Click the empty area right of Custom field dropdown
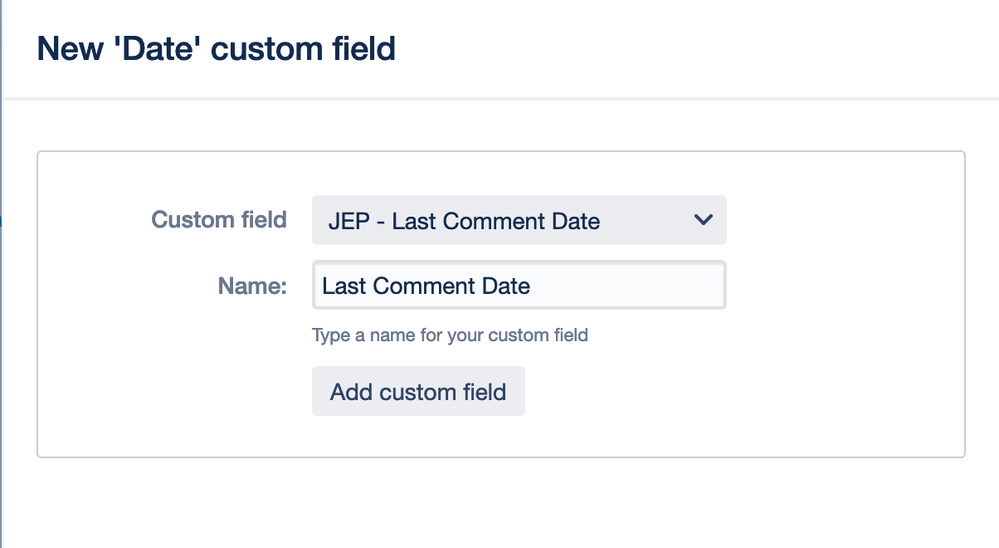Image resolution: width=999 pixels, height=548 pixels. click(840, 220)
